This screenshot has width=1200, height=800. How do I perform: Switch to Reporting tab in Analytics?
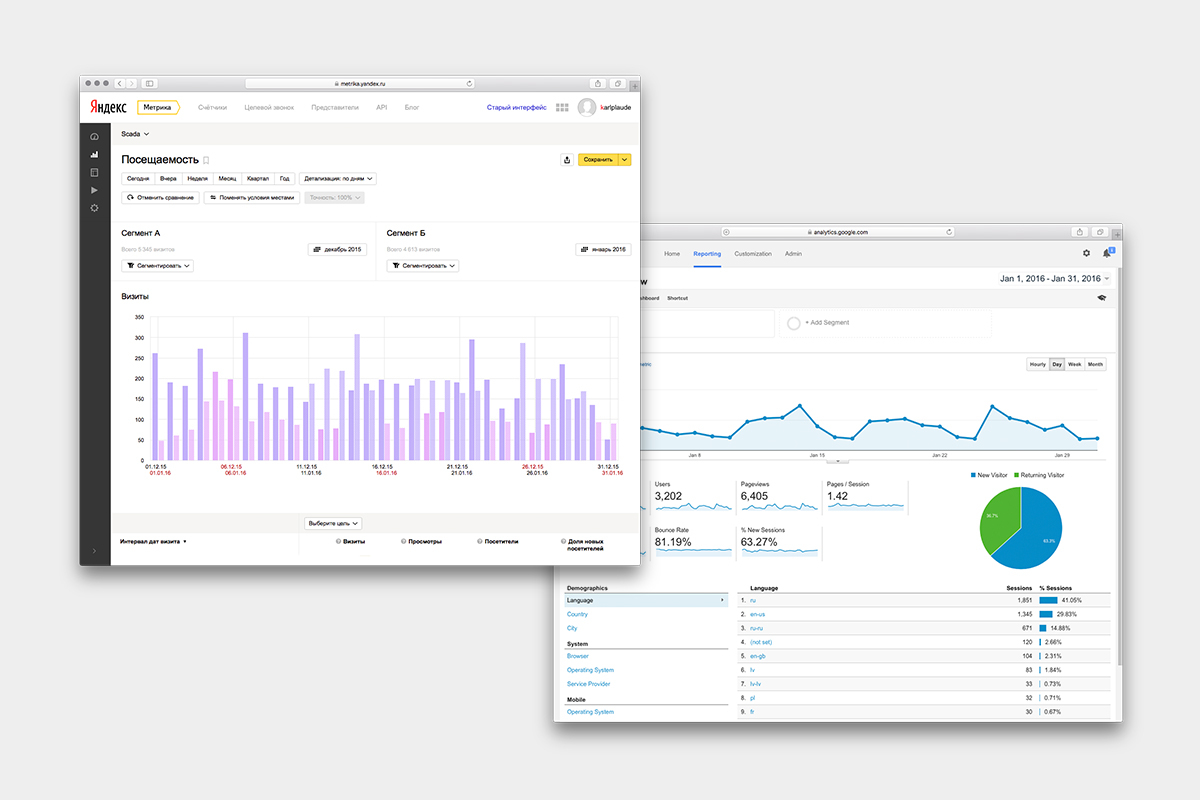click(x=707, y=254)
